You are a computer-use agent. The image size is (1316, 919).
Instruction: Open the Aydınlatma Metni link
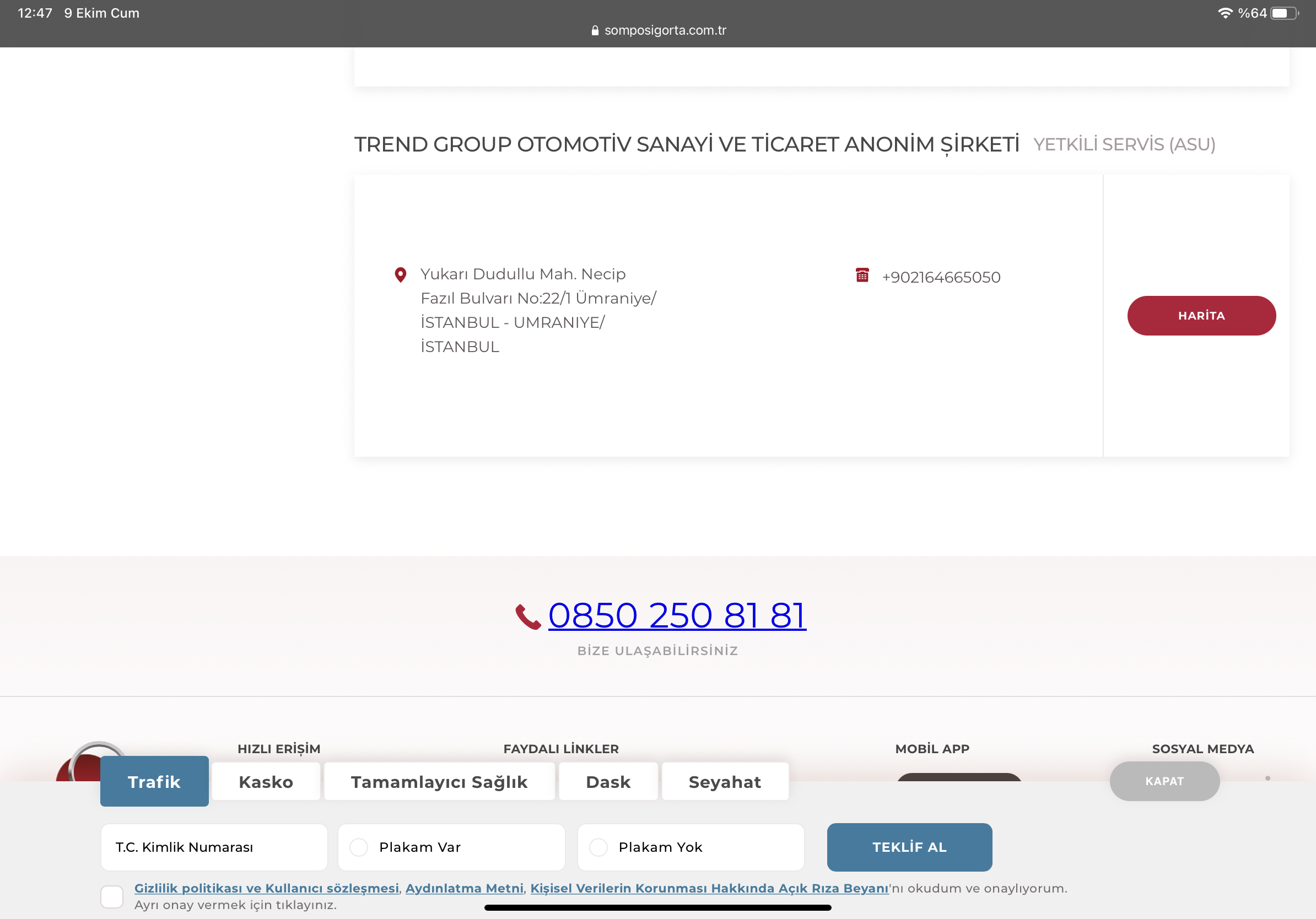(x=464, y=888)
